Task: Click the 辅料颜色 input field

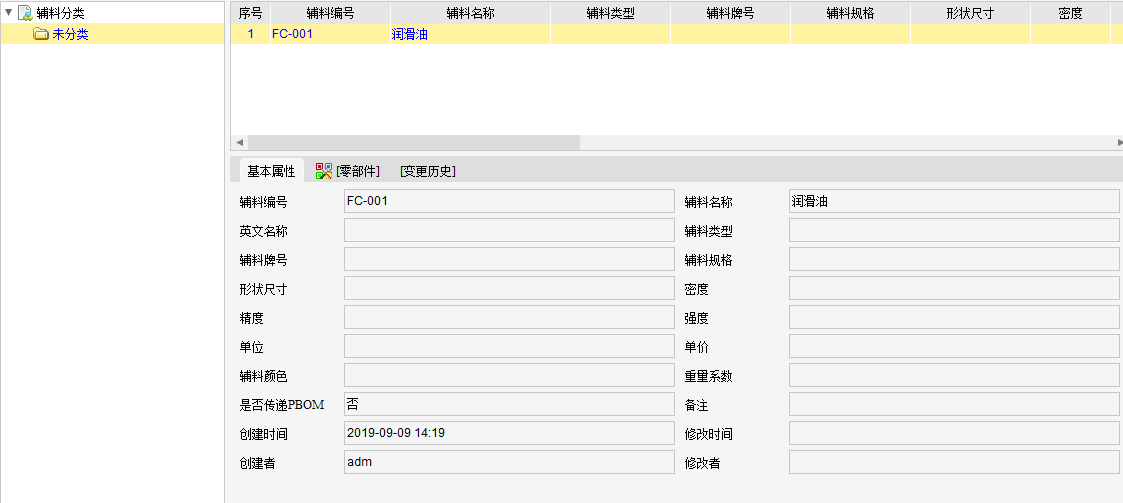Action: (509, 375)
